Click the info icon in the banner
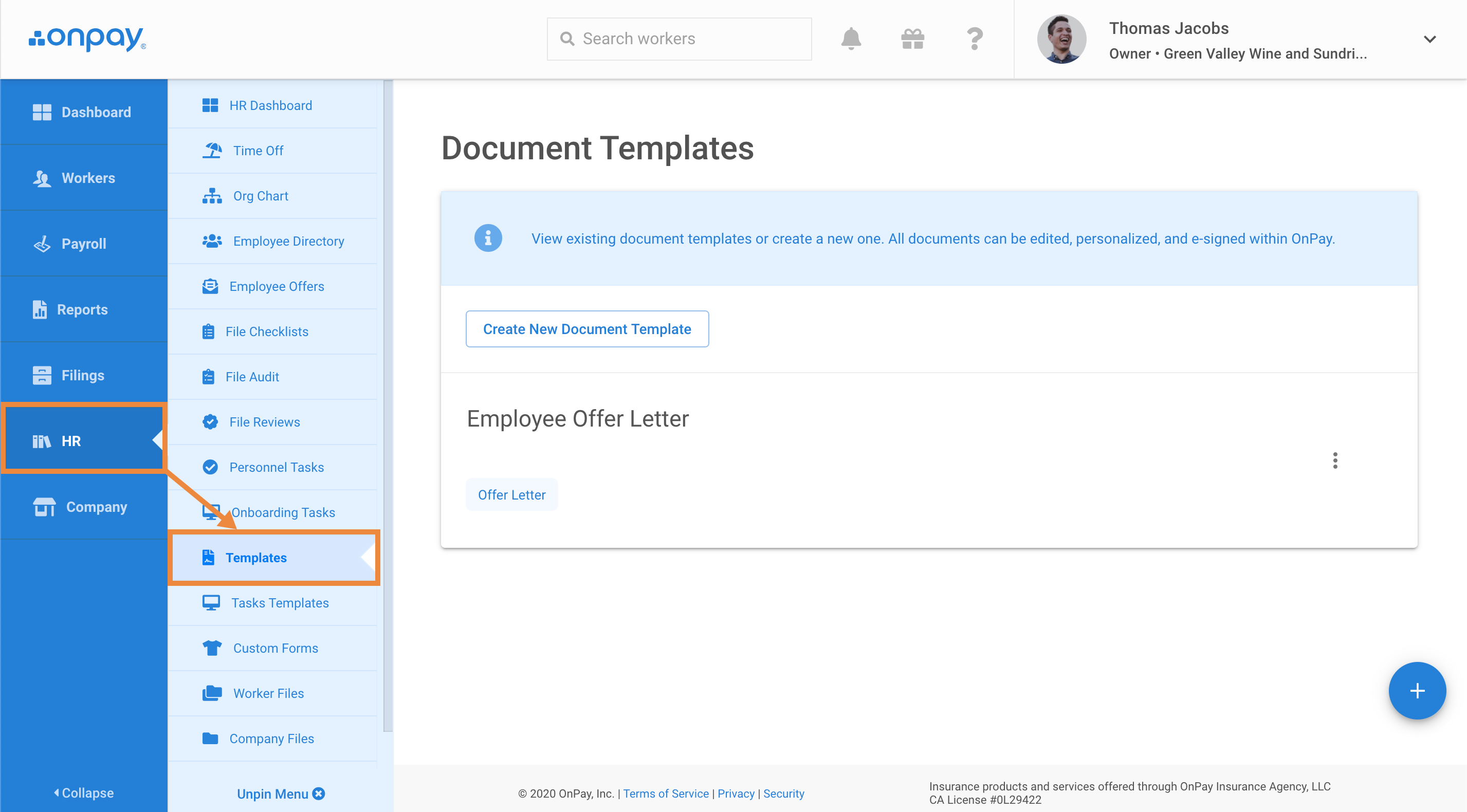Viewport: 1467px width, 812px height. point(488,238)
